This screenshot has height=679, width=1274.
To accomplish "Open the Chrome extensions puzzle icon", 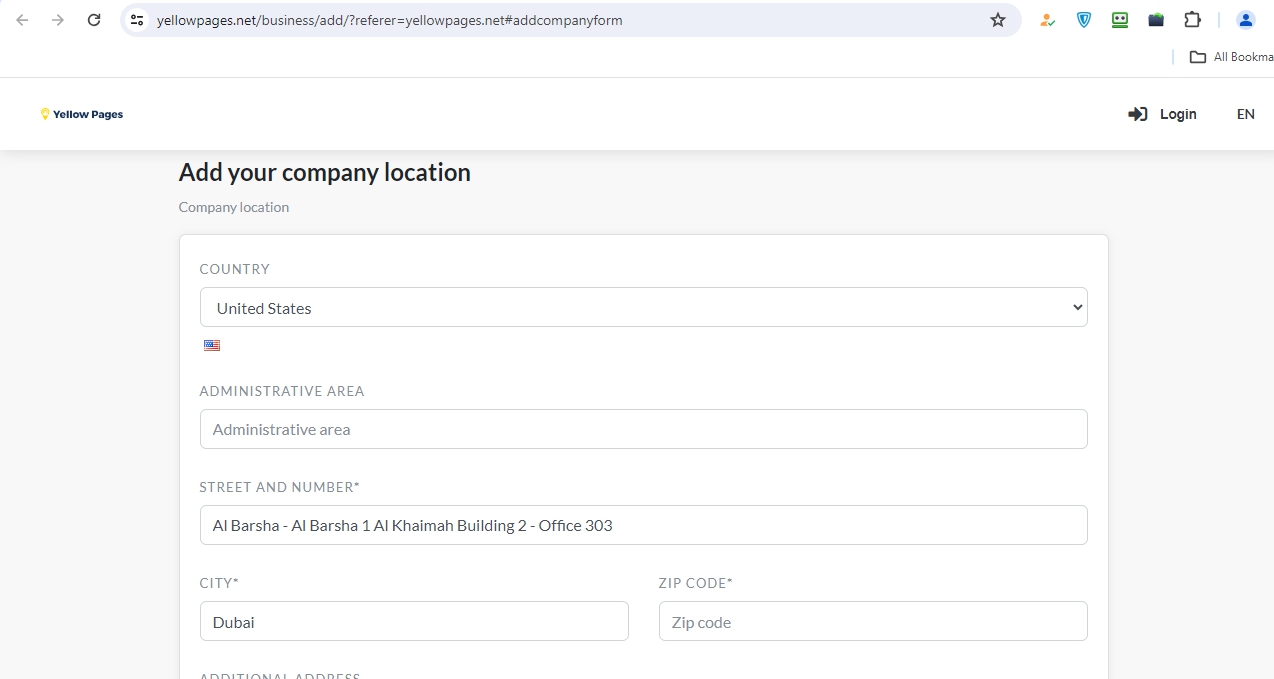I will click(1192, 20).
